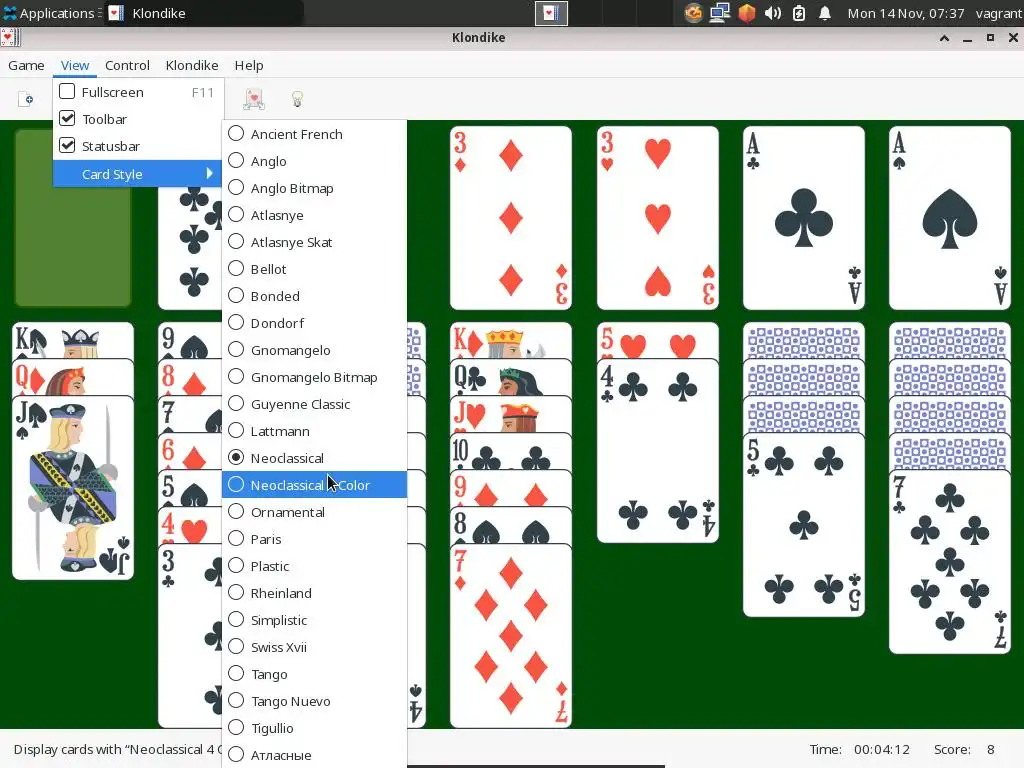Select Tango card style
This screenshot has width=1024, height=768.
click(x=314, y=674)
